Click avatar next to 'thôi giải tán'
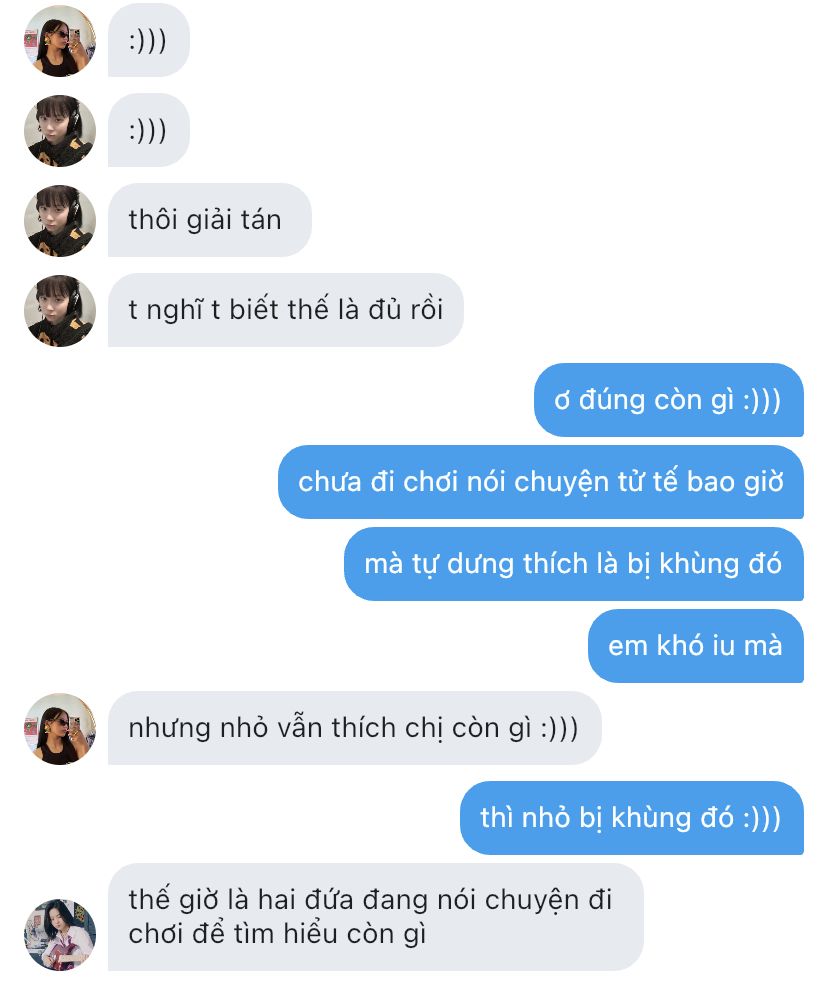Screen dimensions: 828x981 click(59, 221)
